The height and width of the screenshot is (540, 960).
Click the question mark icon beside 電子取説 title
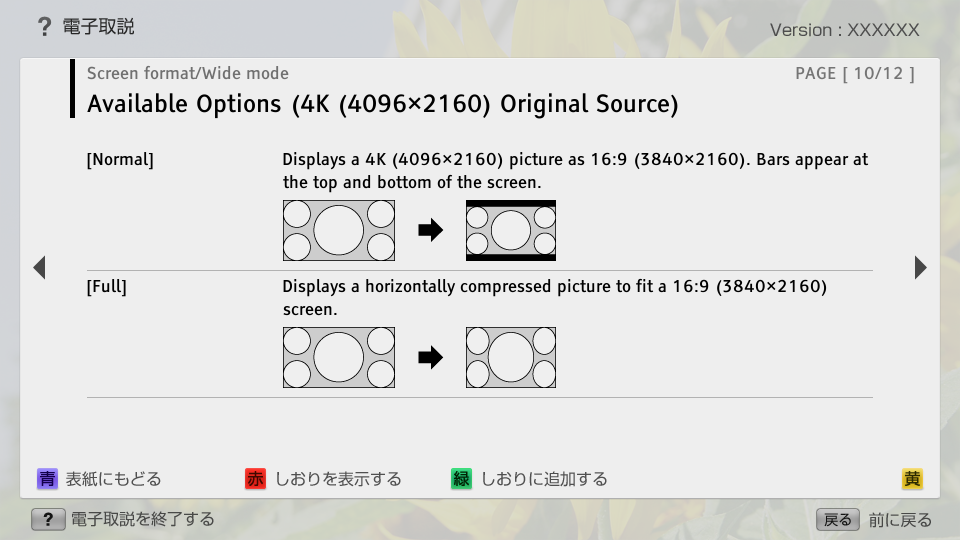tap(44, 27)
